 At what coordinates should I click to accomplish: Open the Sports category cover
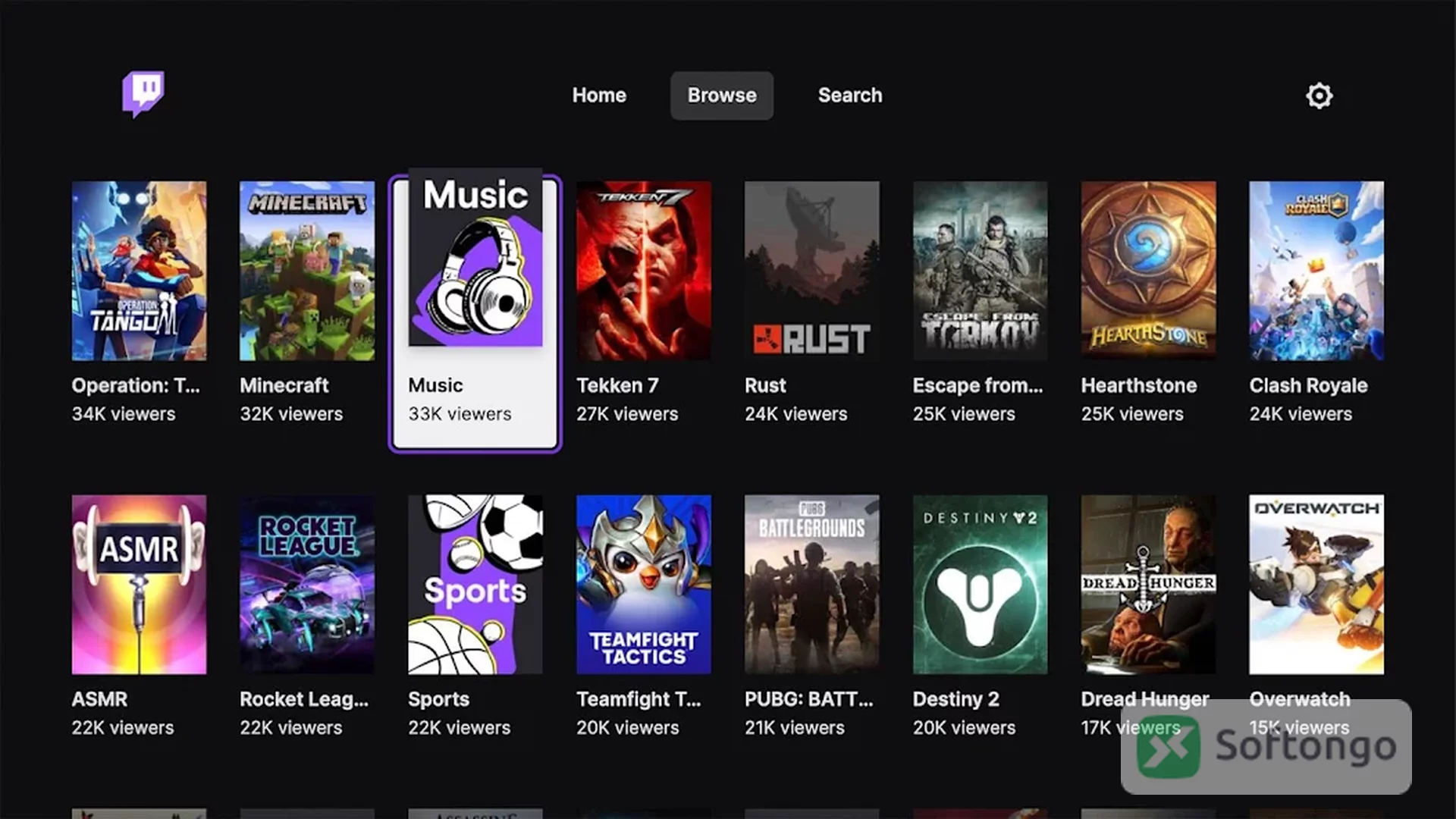[475, 585]
